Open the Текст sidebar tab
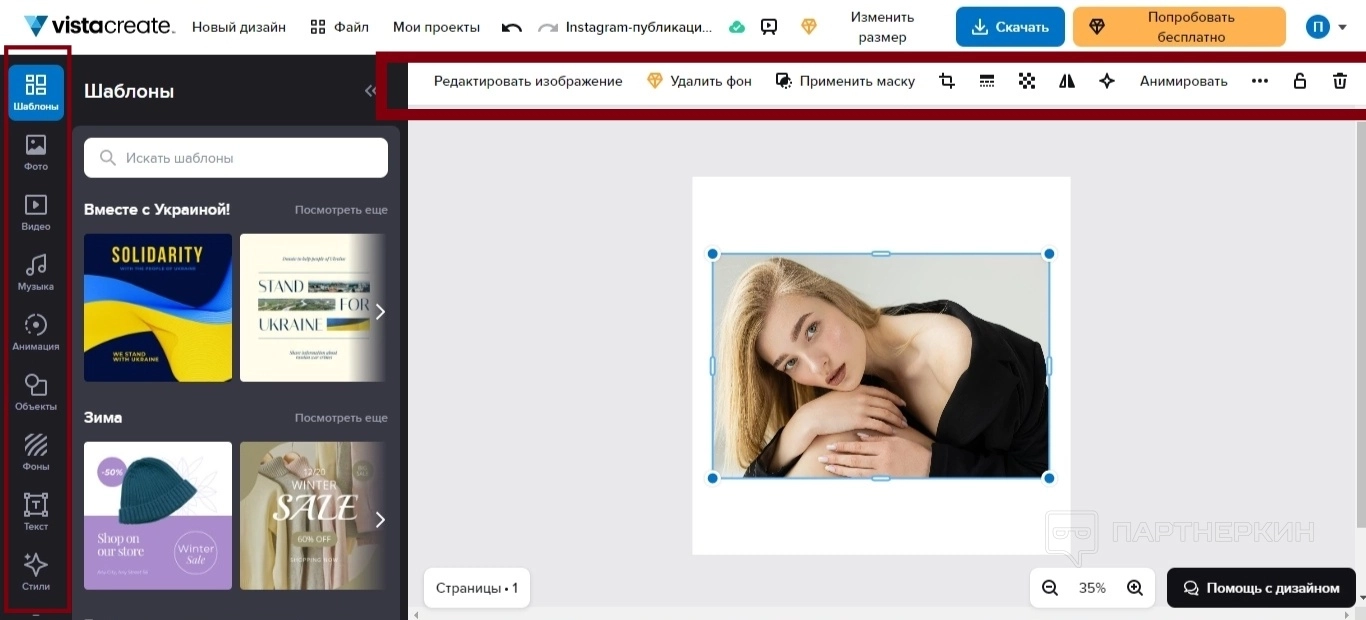 pyautogui.click(x=36, y=512)
